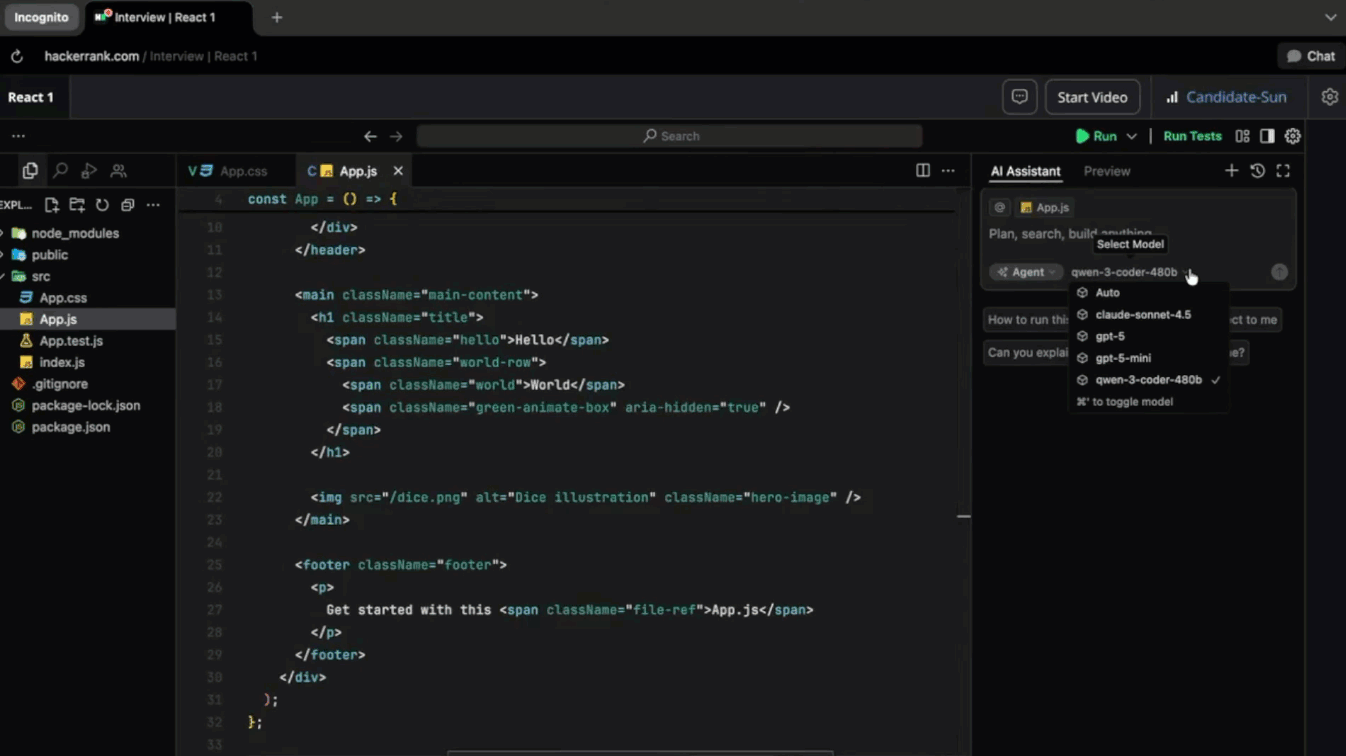The height and width of the screenshot is (756, 1346).
Task: Choose gpt-5-mini from the model list
Action: [x=1123, y=358]
